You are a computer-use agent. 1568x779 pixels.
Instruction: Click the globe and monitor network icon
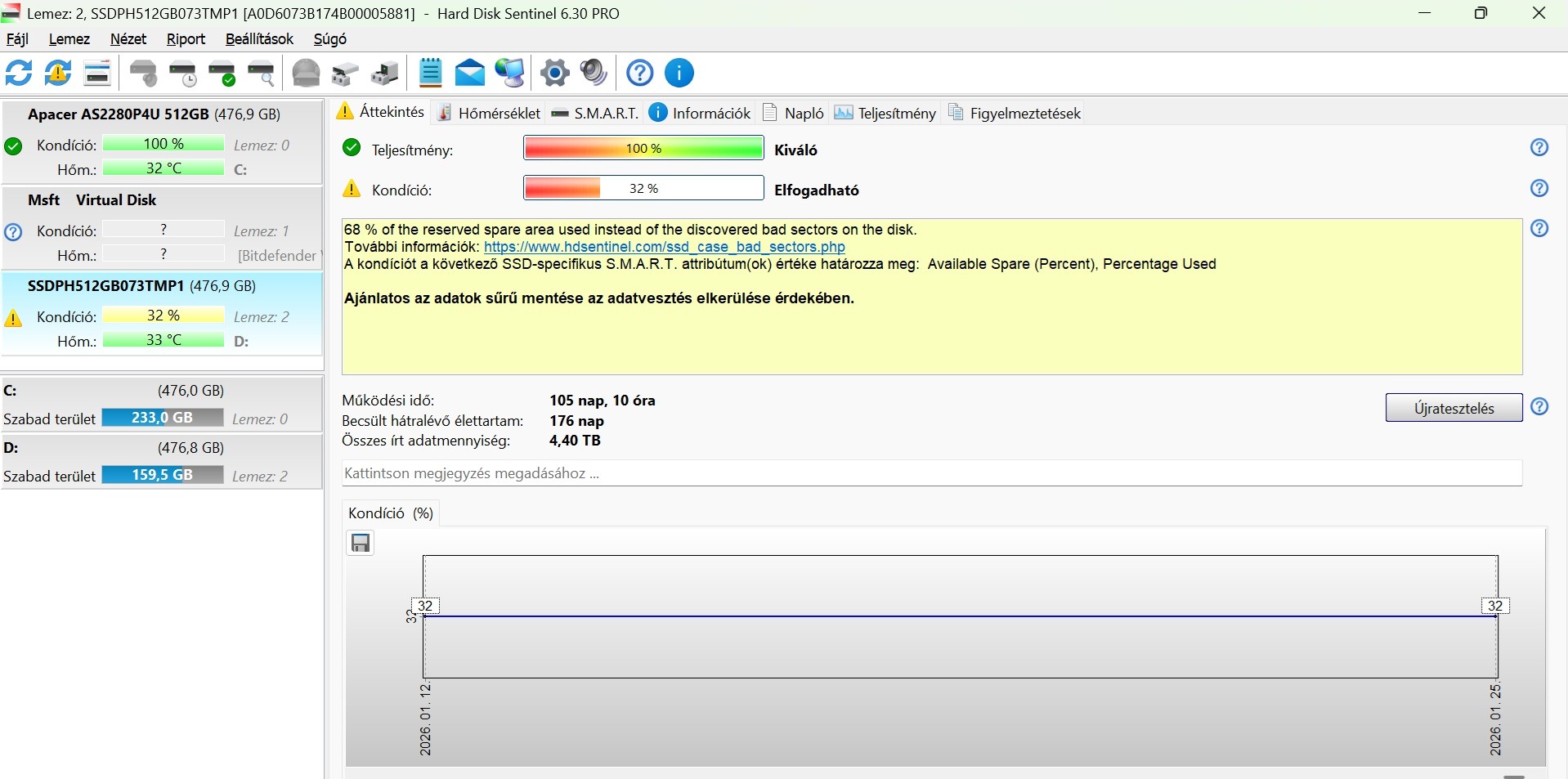coord(510,73)
